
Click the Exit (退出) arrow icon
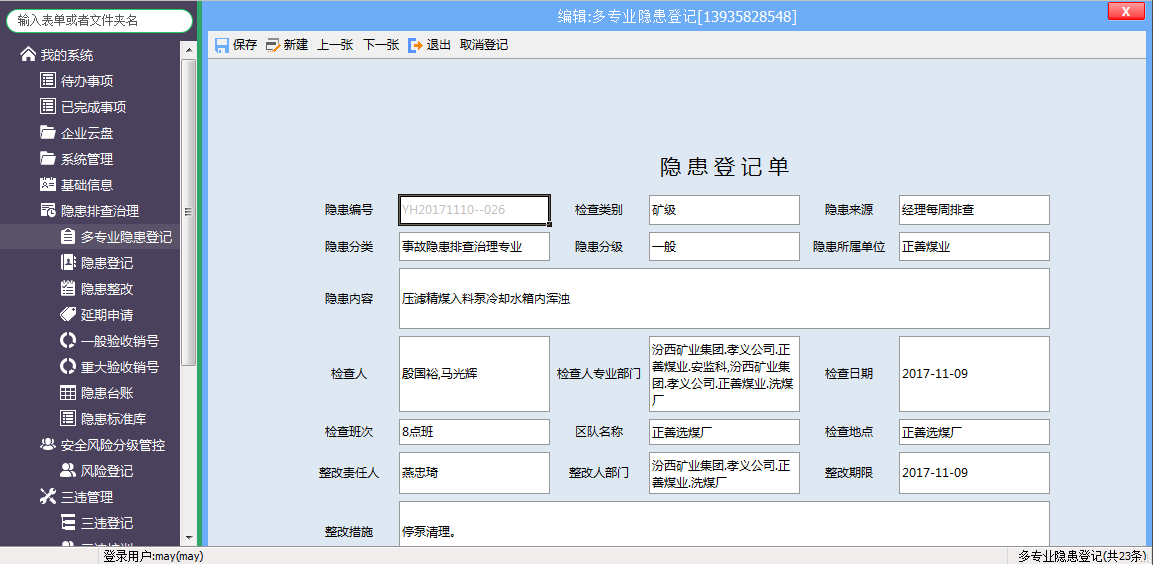(x=415, y=45)
